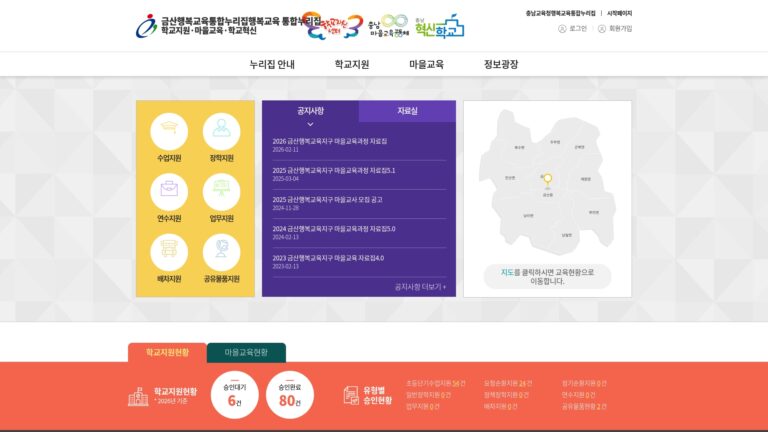Click the 배차지원 0건 statistic
The image size is (768, 432).
pyautogui.click(x=501, y=407)
